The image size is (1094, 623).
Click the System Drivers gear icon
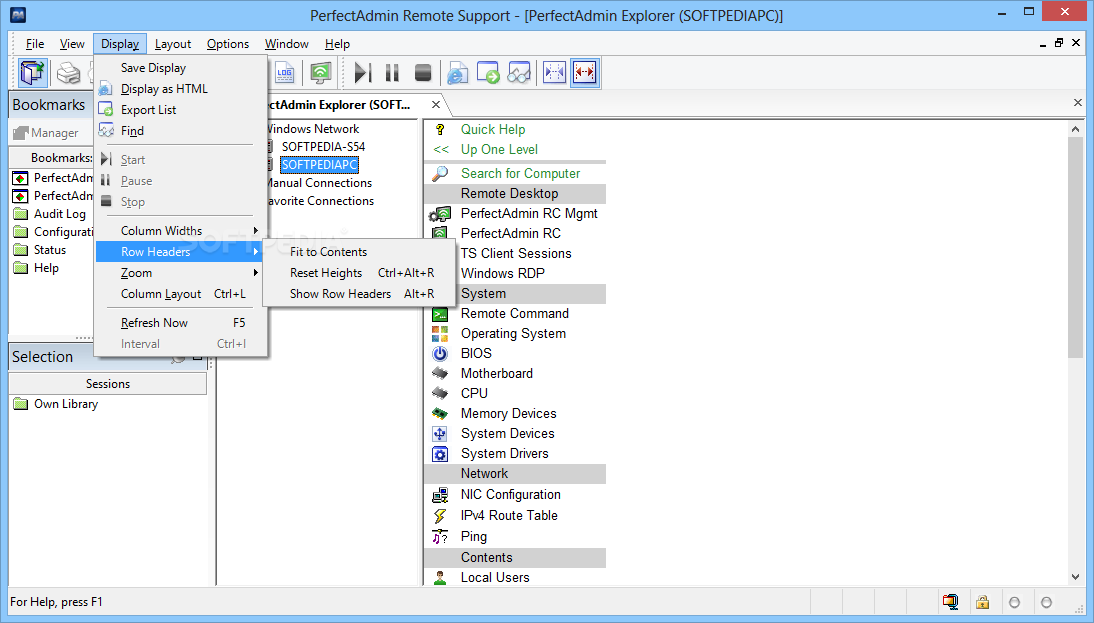coord(440,454)
